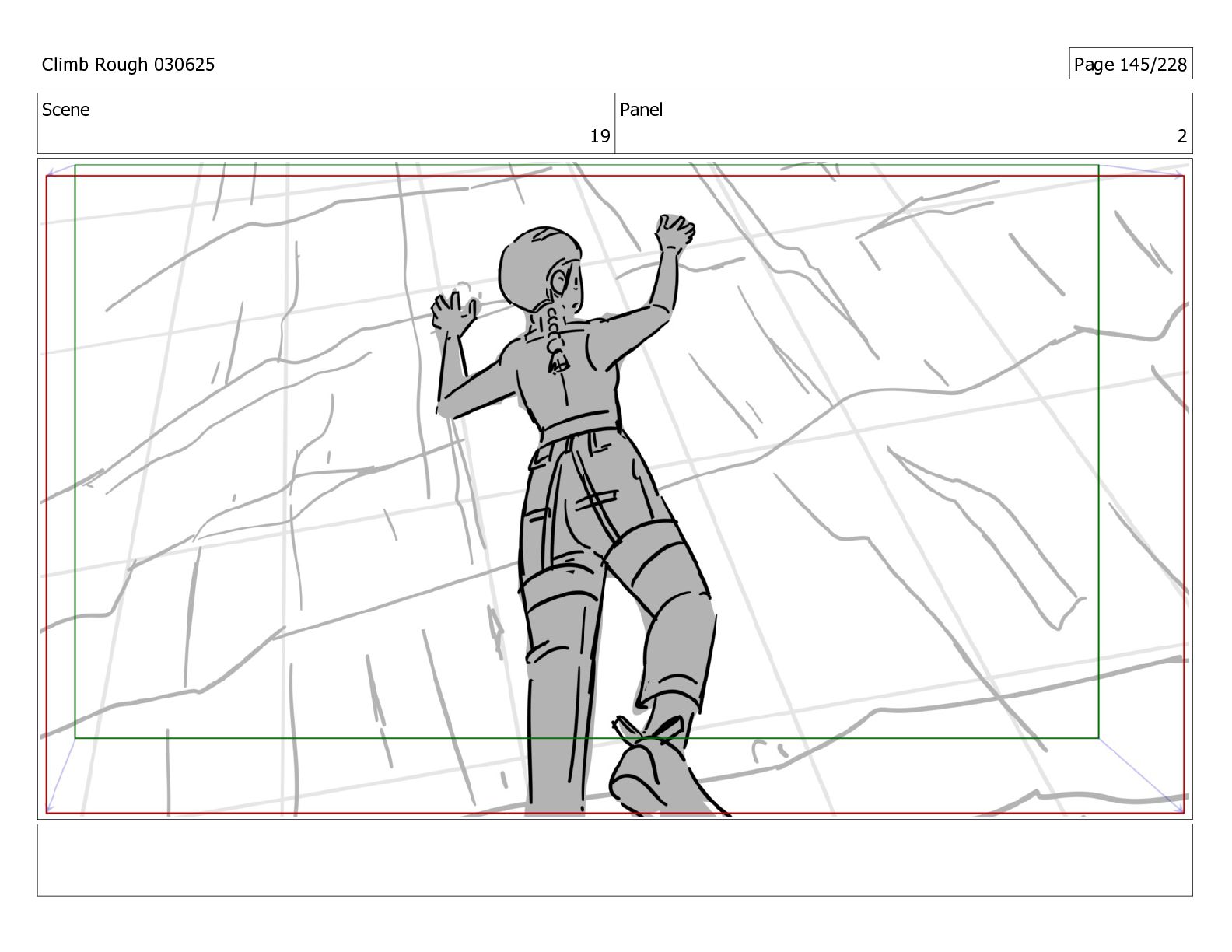The width and height of the screenshot is (1232, 952).
Task: Click the 'Panel' header label
Action: coord(642,110)
